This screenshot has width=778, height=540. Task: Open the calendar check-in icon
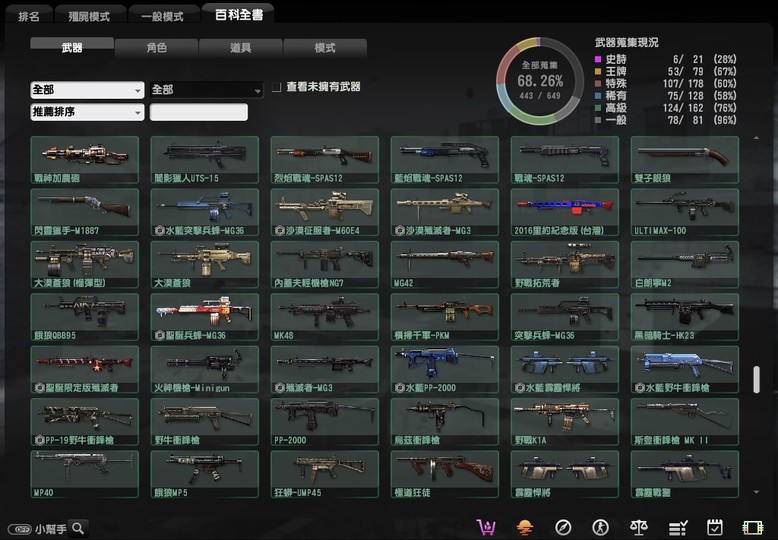[x=714, y=528]
